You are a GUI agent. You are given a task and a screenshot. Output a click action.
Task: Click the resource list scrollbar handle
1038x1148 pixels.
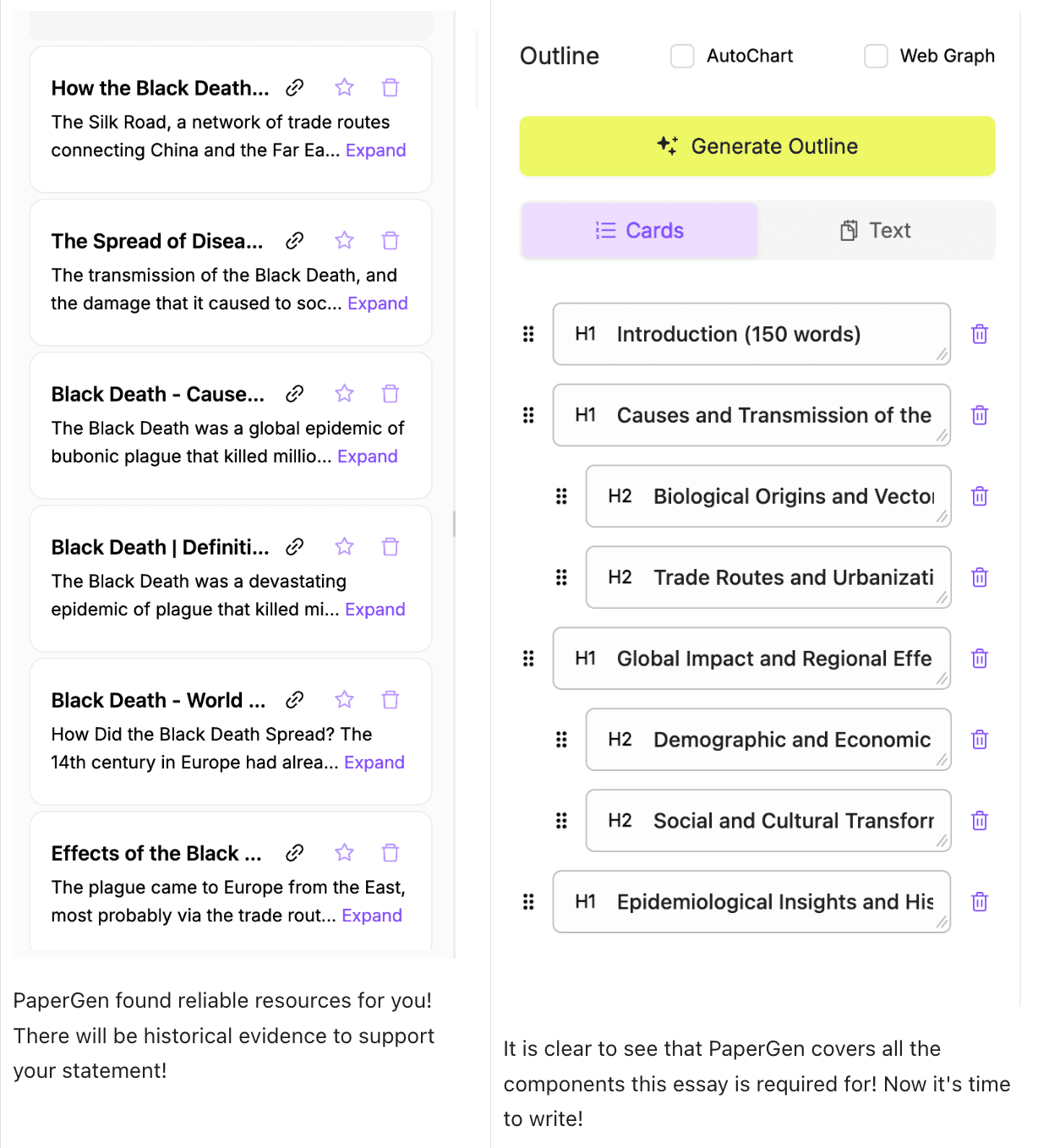coord(454,524)
